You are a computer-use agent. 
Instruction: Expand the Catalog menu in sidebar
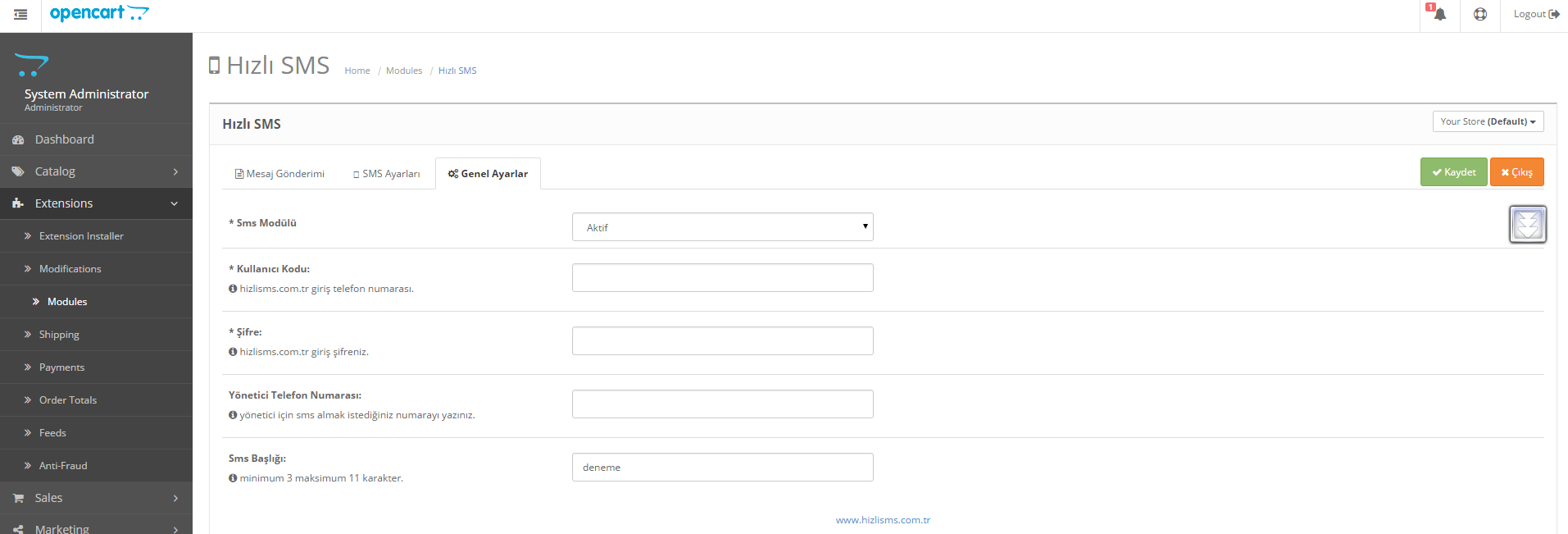[x=55, y=171]
